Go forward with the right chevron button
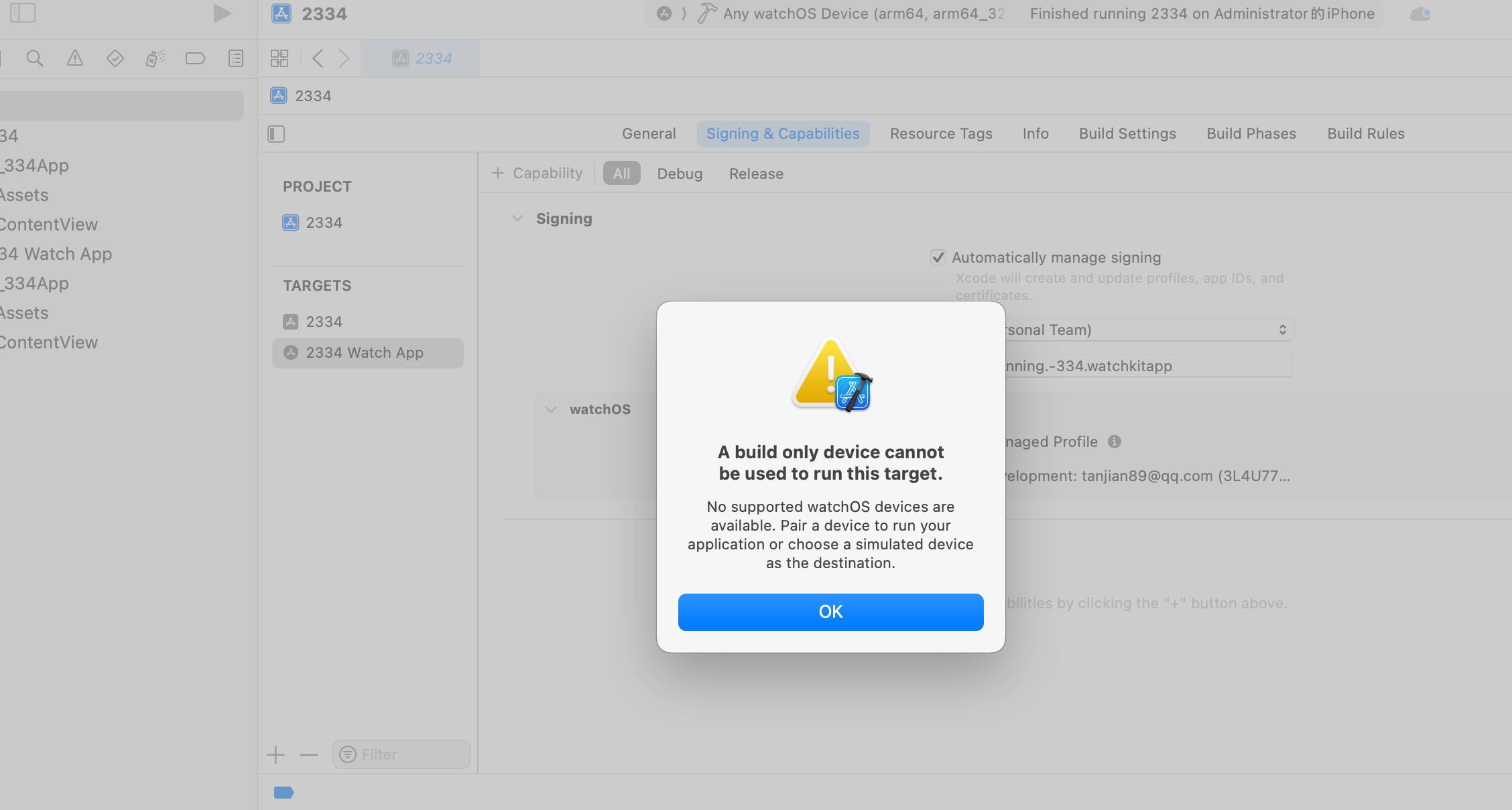The image size is (1512, 810). click(x=344, y=58)
